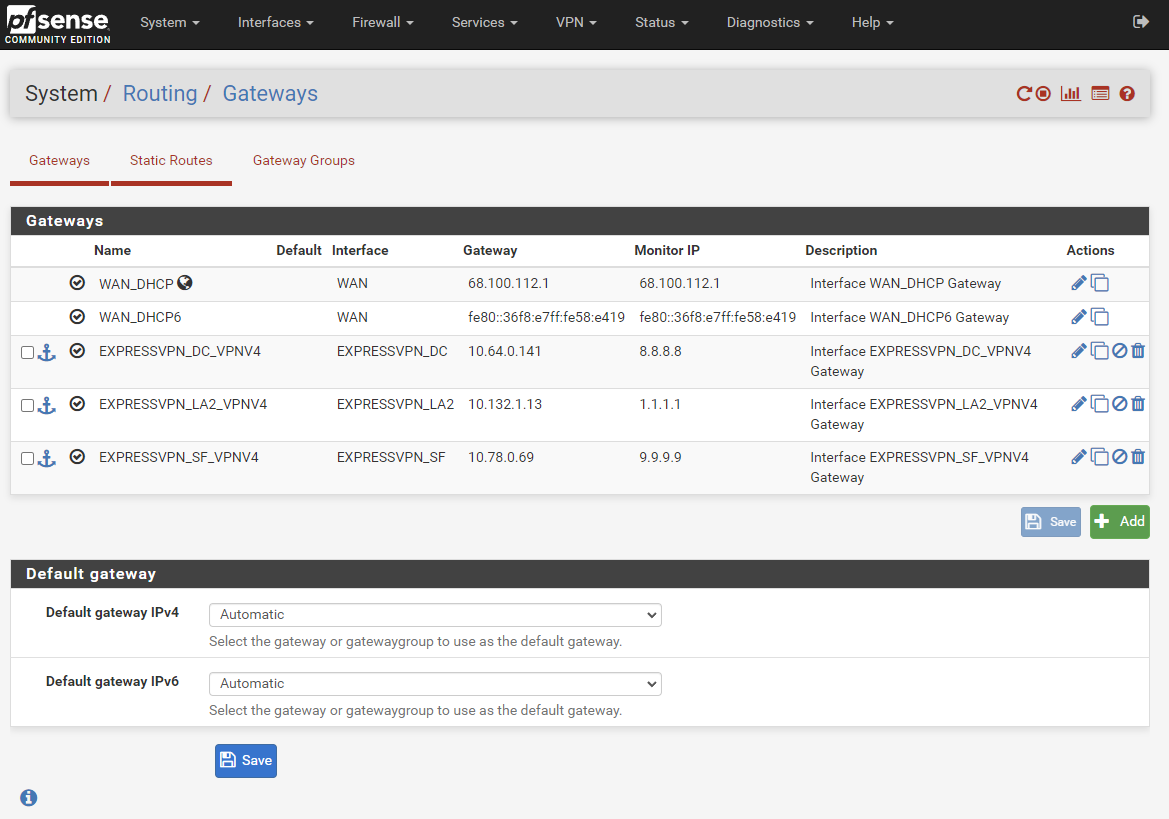Disable EXPRESSVPN_DC_VPNV4 gateway
The image size is (1169, 819).
[1119, 350]
